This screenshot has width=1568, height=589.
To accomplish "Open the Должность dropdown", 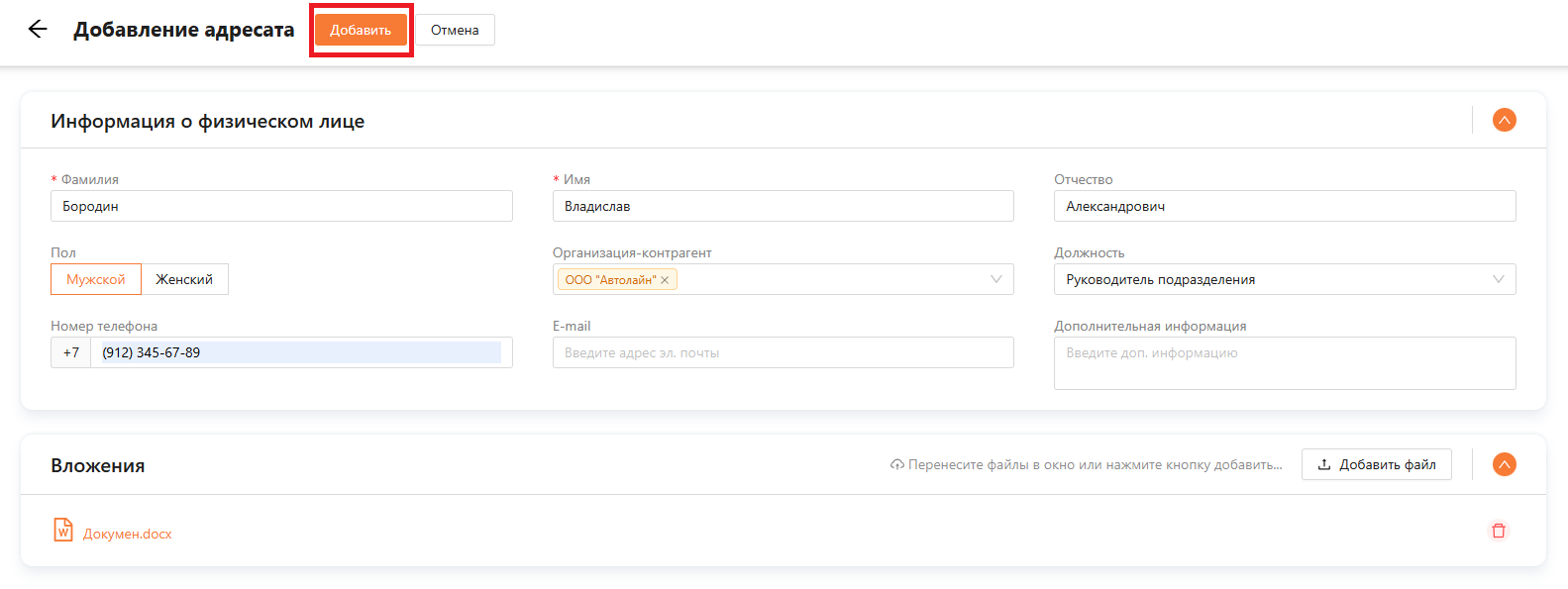I will click(1284, 279).
